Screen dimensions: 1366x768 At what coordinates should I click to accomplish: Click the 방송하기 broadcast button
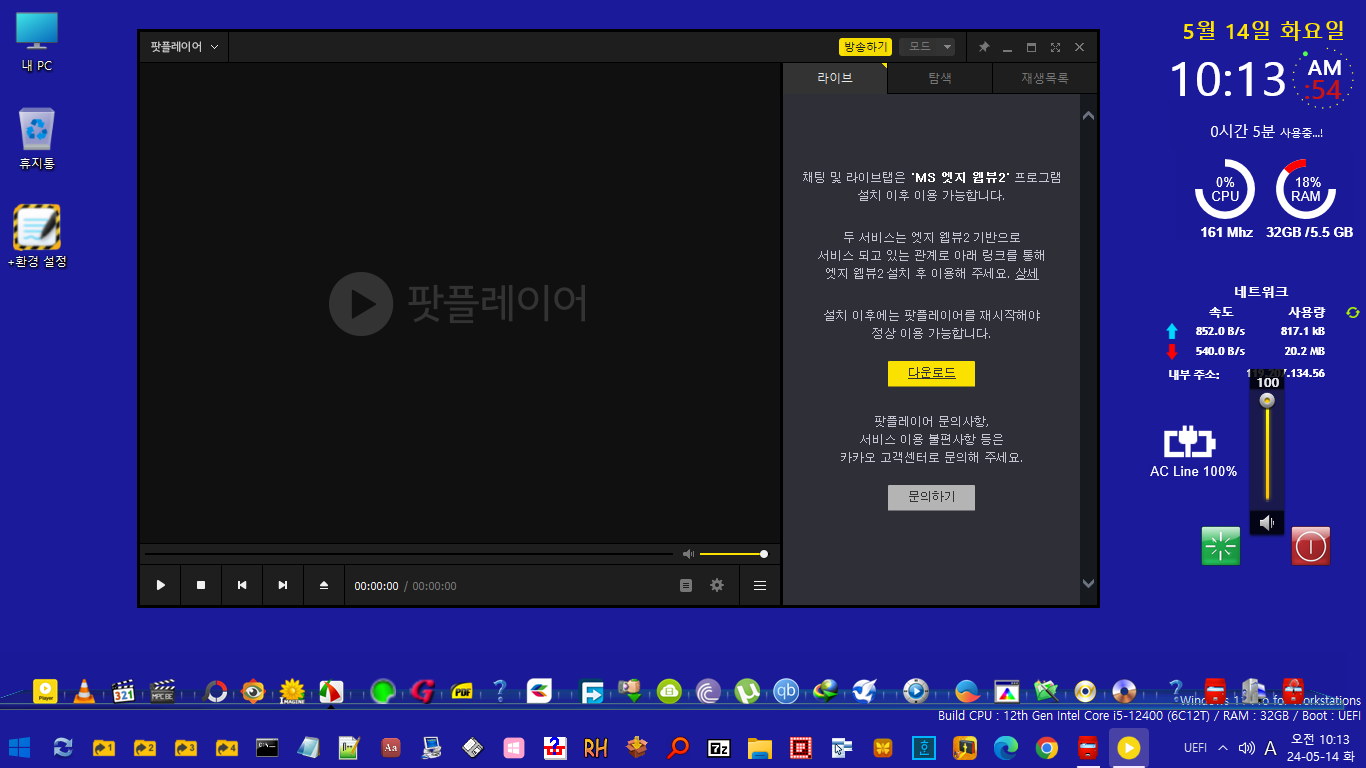point(865,47)
